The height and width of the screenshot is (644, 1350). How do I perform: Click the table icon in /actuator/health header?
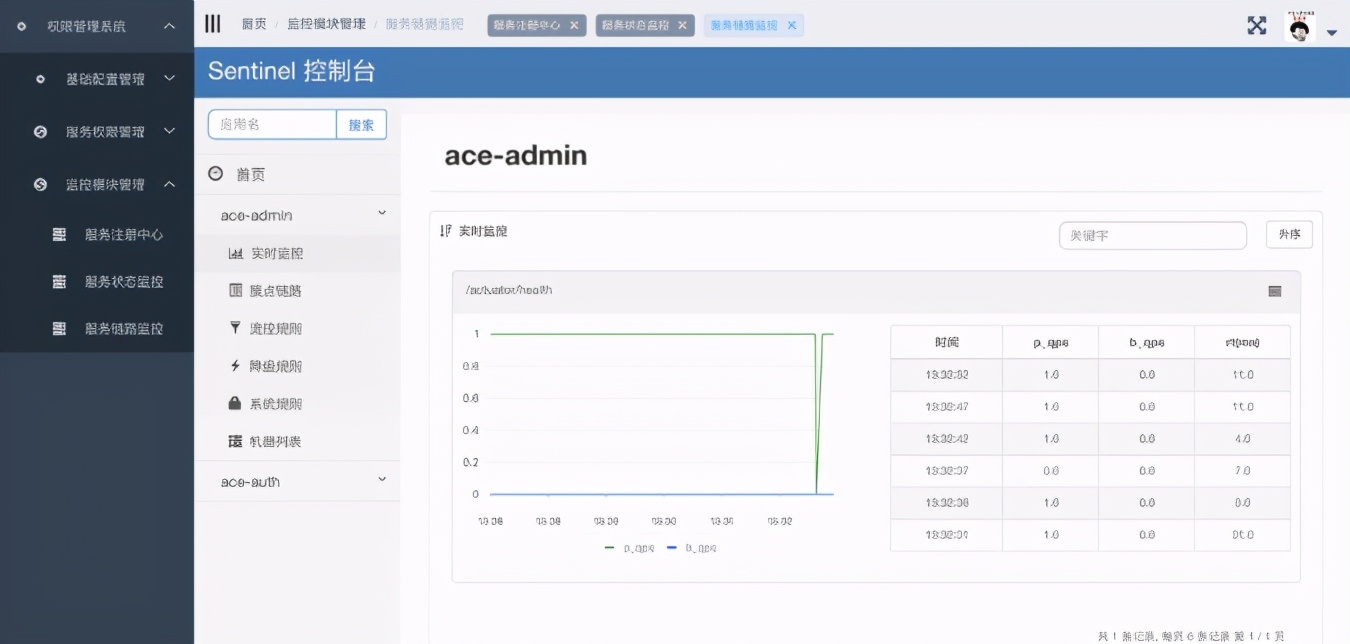(x=1274, y=291)
